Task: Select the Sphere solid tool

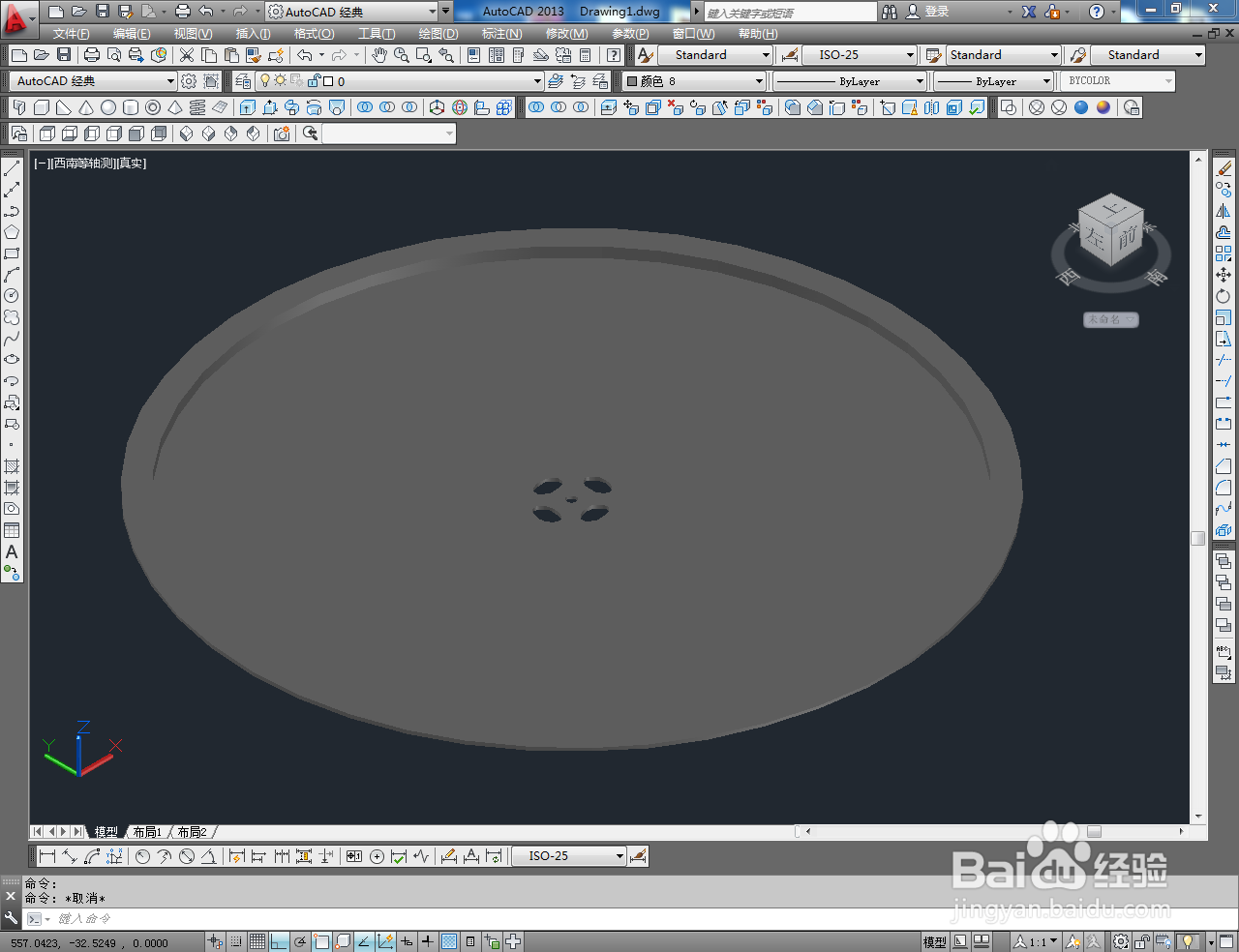Action: pyautogui.click(x=108, y=107)
